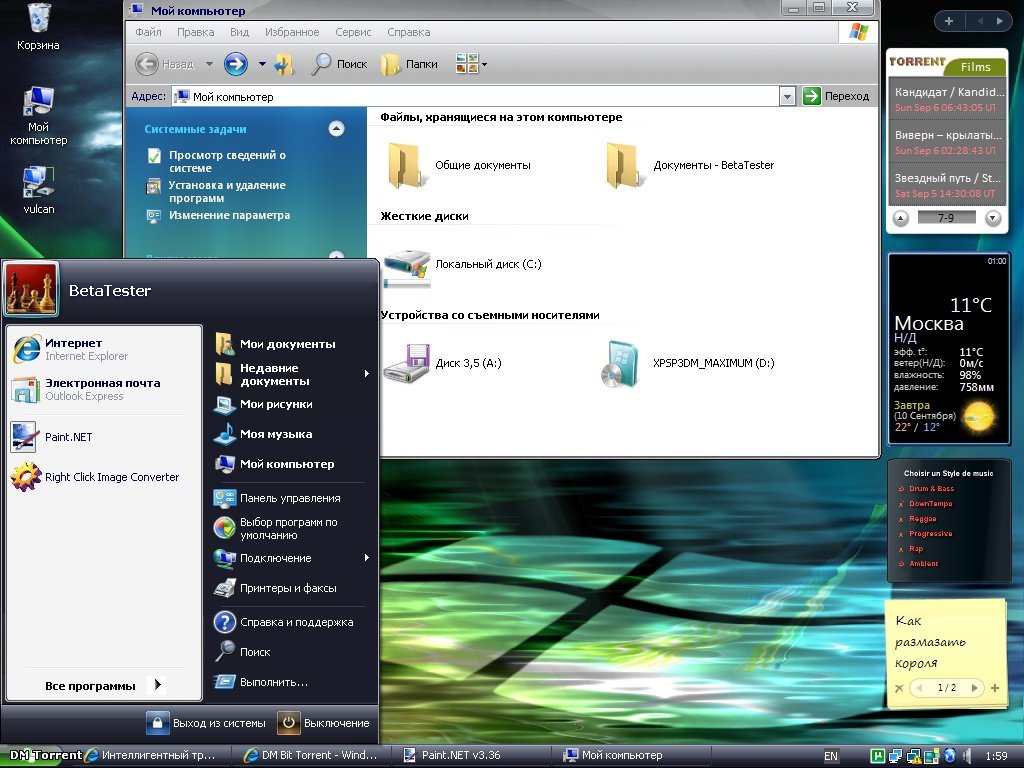The width and height of the screenshot is (1024, 768).
Task: Click the blue Forward arrow in Explorer toolbar
Action: coord(236,64)
